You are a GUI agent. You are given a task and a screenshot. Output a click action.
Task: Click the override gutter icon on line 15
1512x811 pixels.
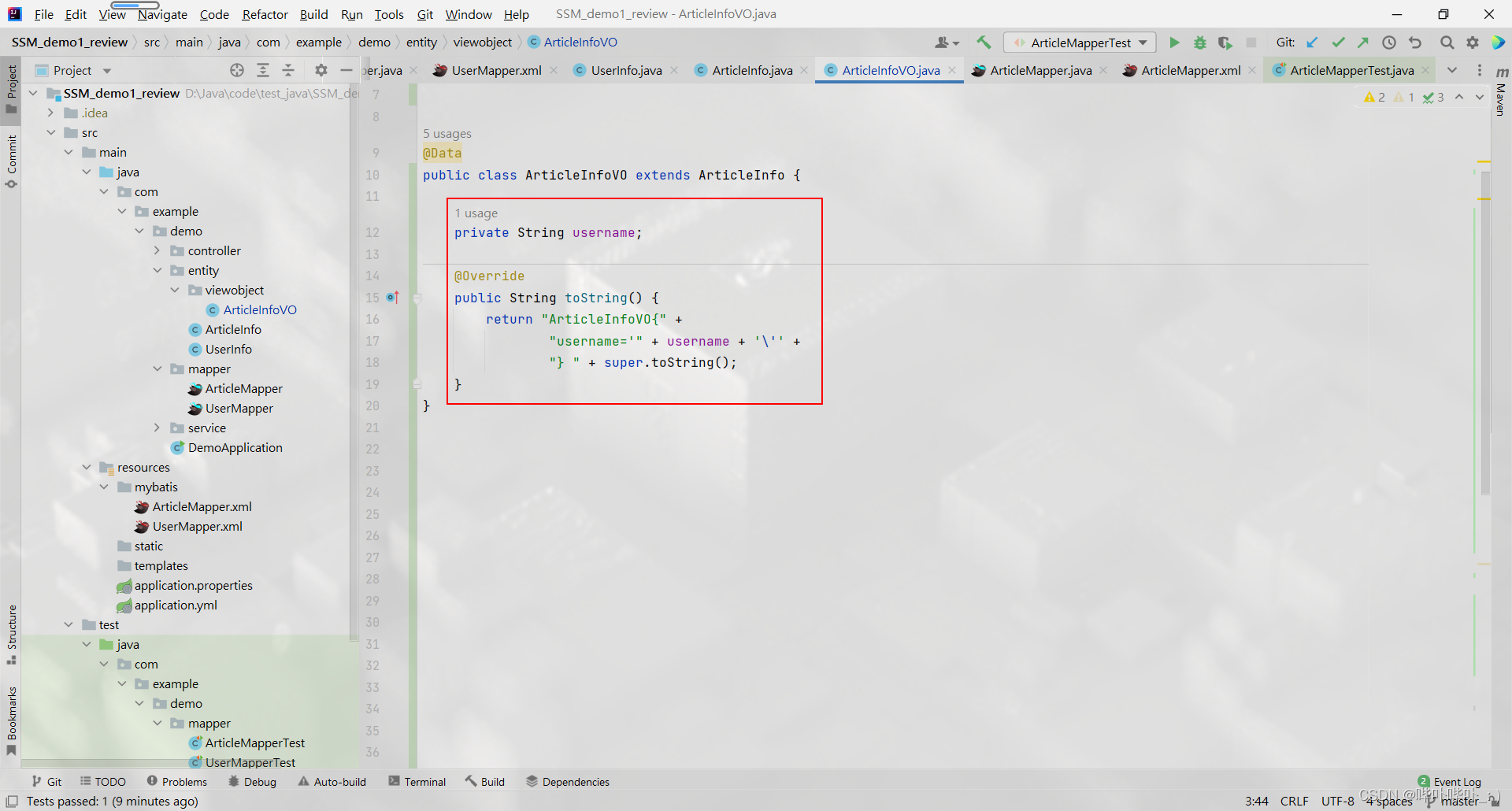(392, 298)
